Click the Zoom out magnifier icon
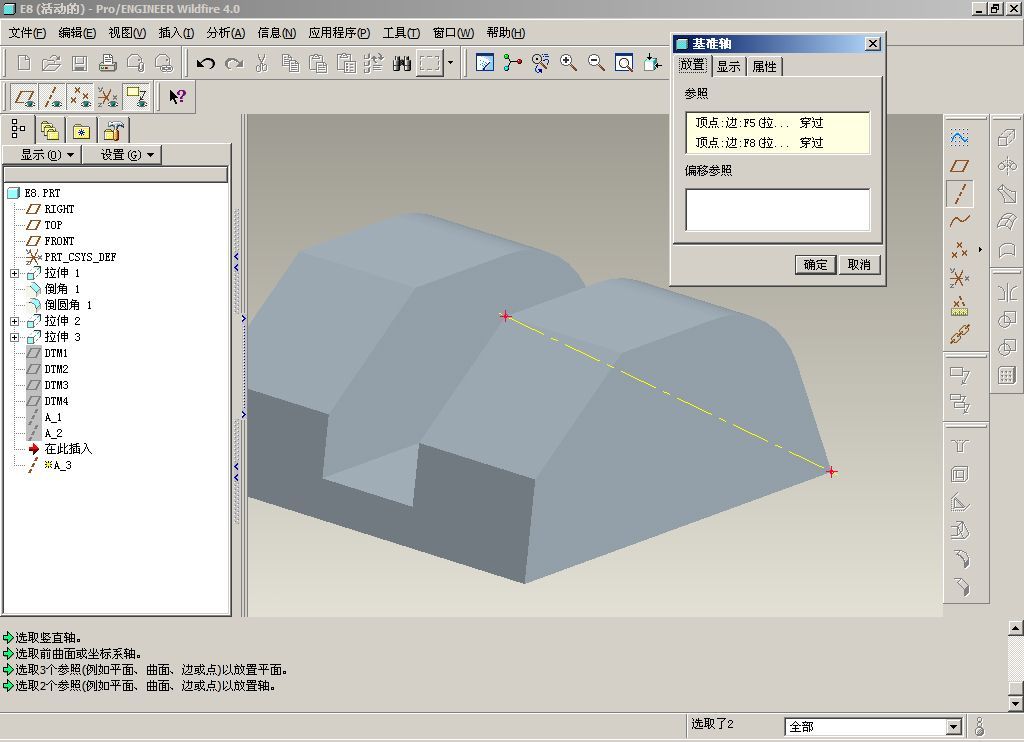The image size is (1024, 742). coord(596,63)
